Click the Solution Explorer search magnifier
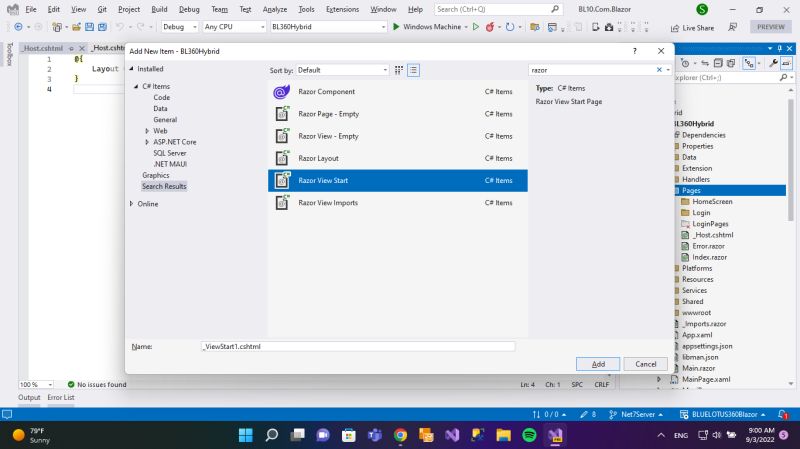Viewport: 800px width, 449px height. pos(784,78)
